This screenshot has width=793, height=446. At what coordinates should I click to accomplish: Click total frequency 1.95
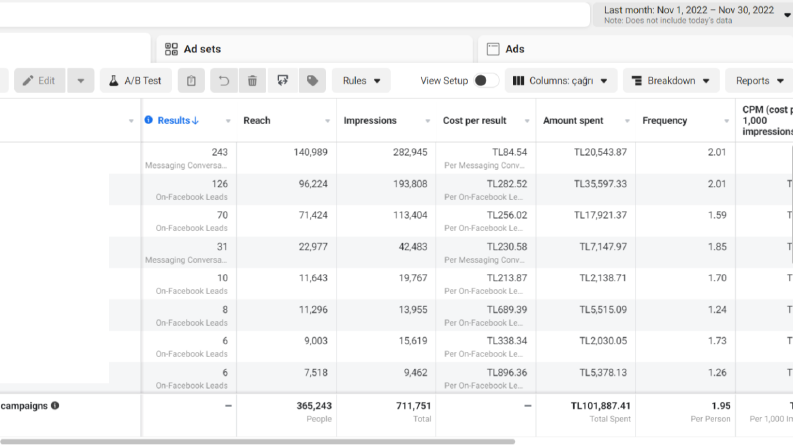(721, 406)
